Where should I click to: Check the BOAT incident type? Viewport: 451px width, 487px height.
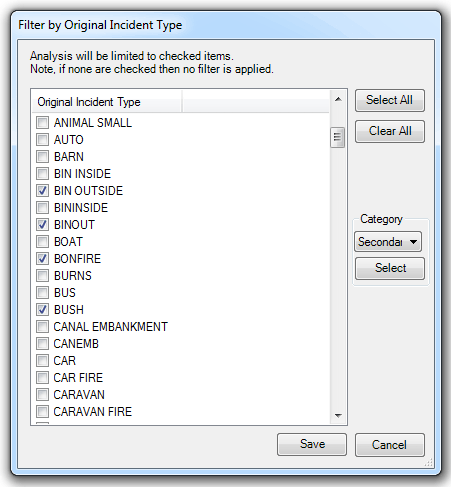click(x=43, y=242)
